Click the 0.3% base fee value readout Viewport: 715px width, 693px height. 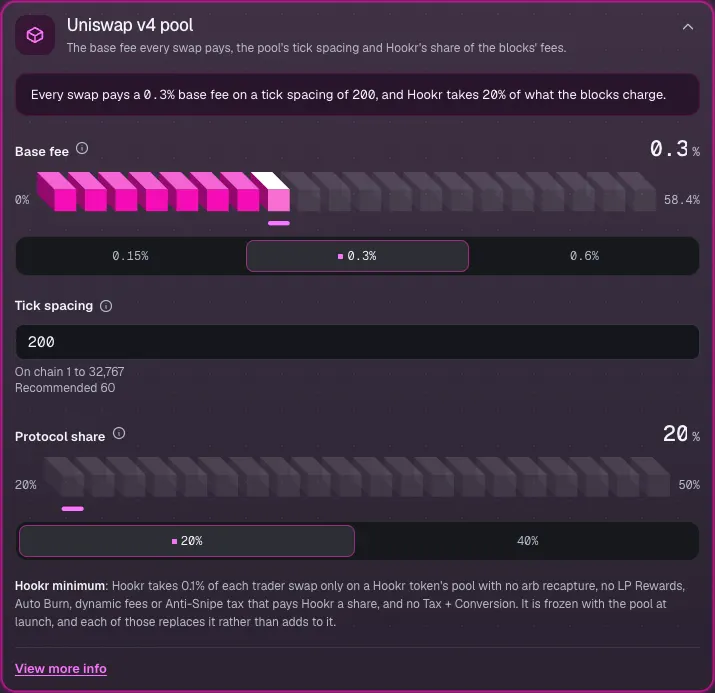pyautogui.click(x=674, y=149)
